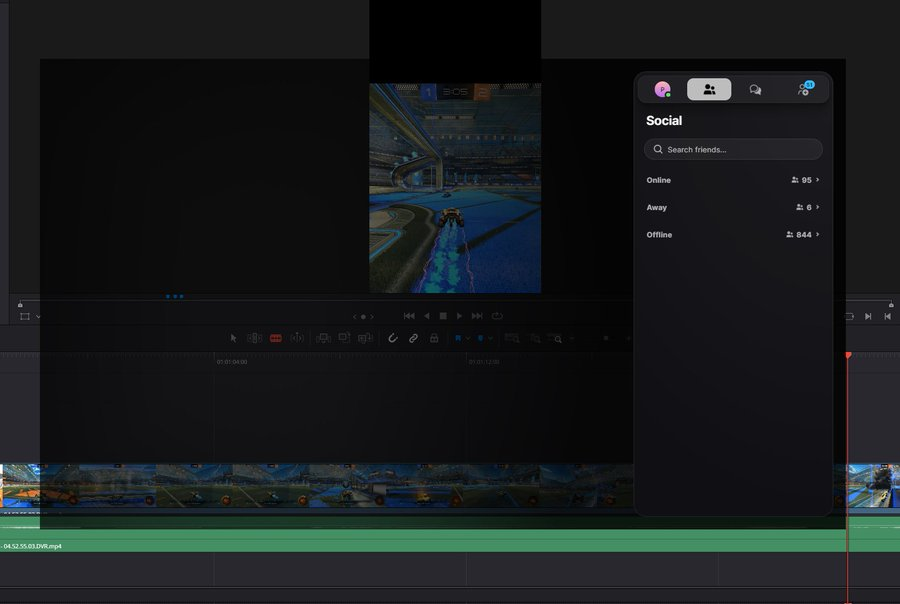Click the red timeline playhead marker
This screenshot has width=900, height=604.
[x=848, y=355]
